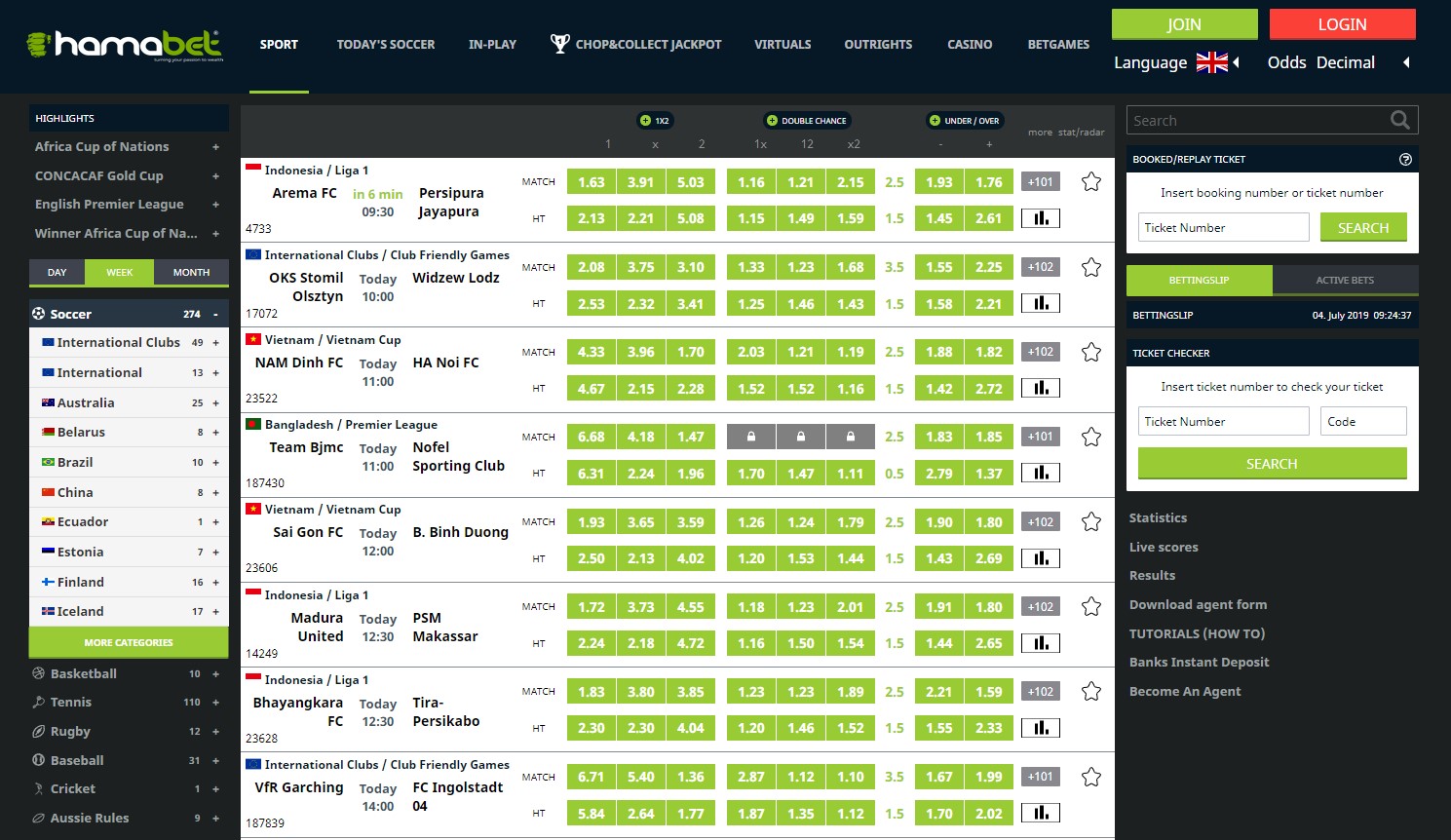Open CASINO section
1451x840 pixels.
(x=970, y=44)
